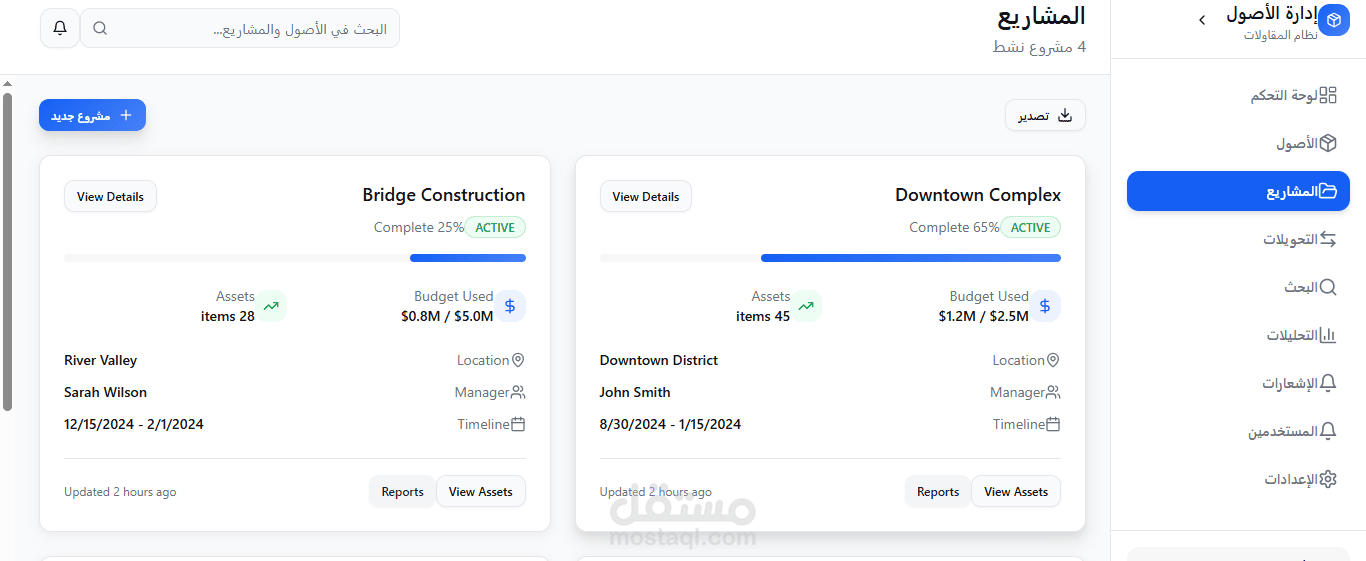Click the notification bell icon in the header
1366x561 pixels.
[60, 28]
